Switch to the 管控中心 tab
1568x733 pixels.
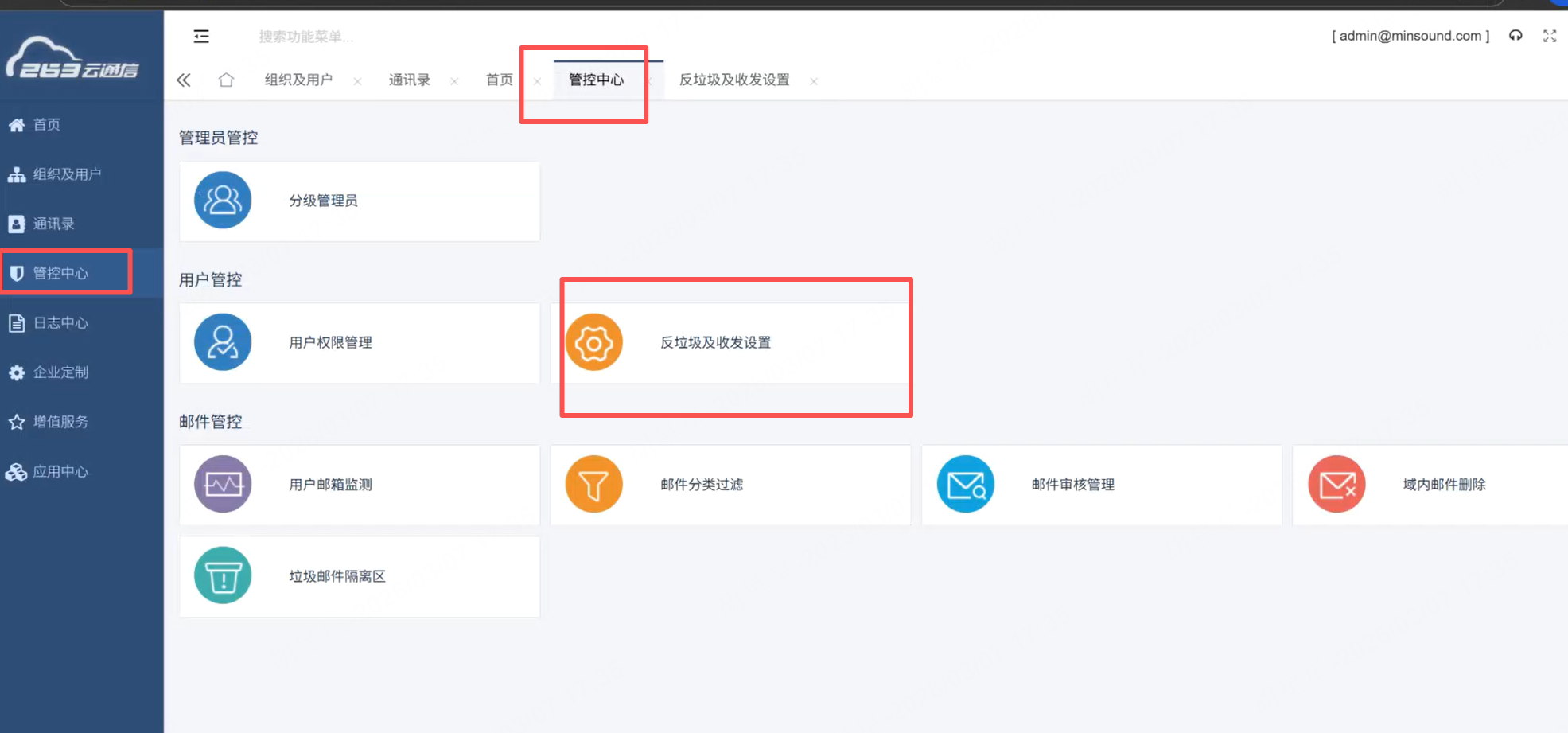(x=596, y=80)
